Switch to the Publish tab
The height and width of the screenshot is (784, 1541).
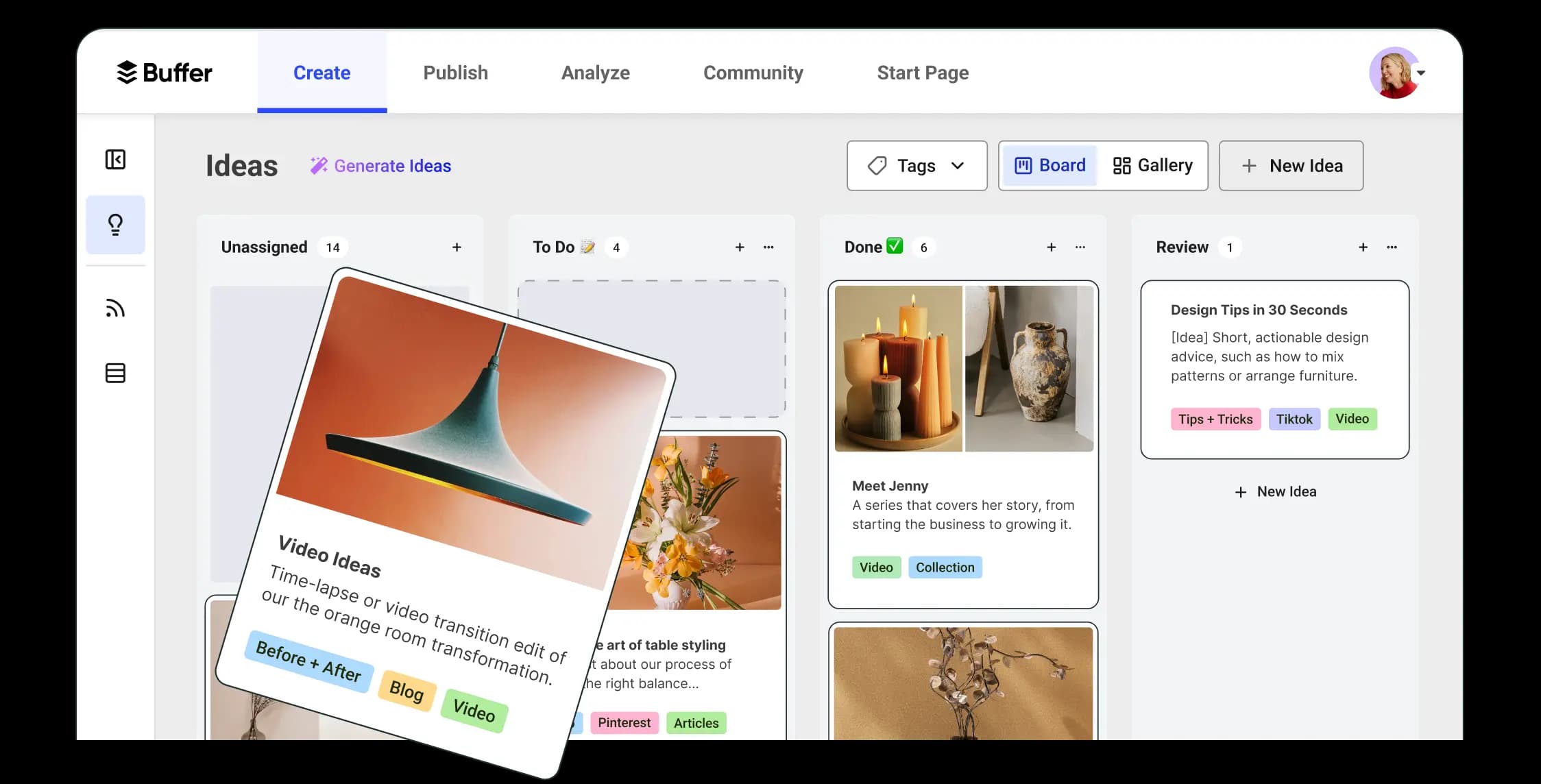[x=455, y=73]
